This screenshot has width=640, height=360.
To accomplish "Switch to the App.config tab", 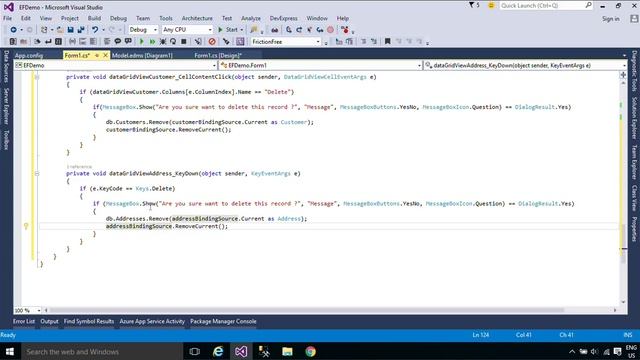I will click(x=29, y=56).
